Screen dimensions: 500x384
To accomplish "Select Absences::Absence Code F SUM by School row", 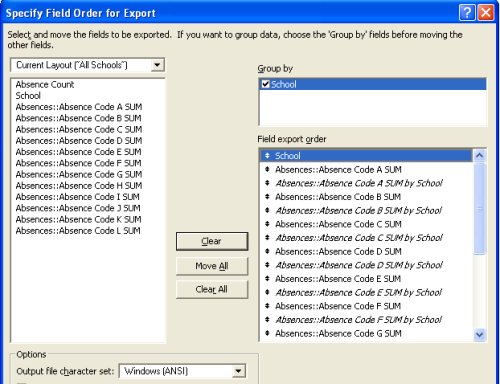I will [x=359, y=320].
